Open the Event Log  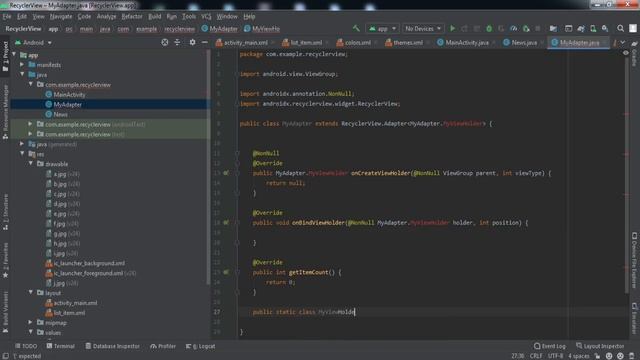tap(549, 346)
